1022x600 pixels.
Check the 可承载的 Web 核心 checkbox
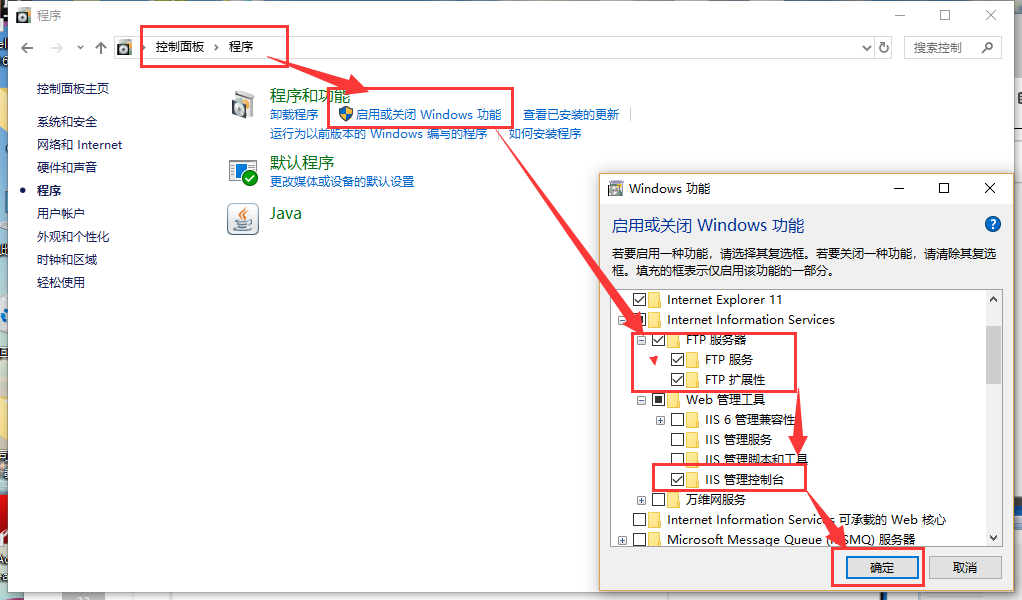639,520
